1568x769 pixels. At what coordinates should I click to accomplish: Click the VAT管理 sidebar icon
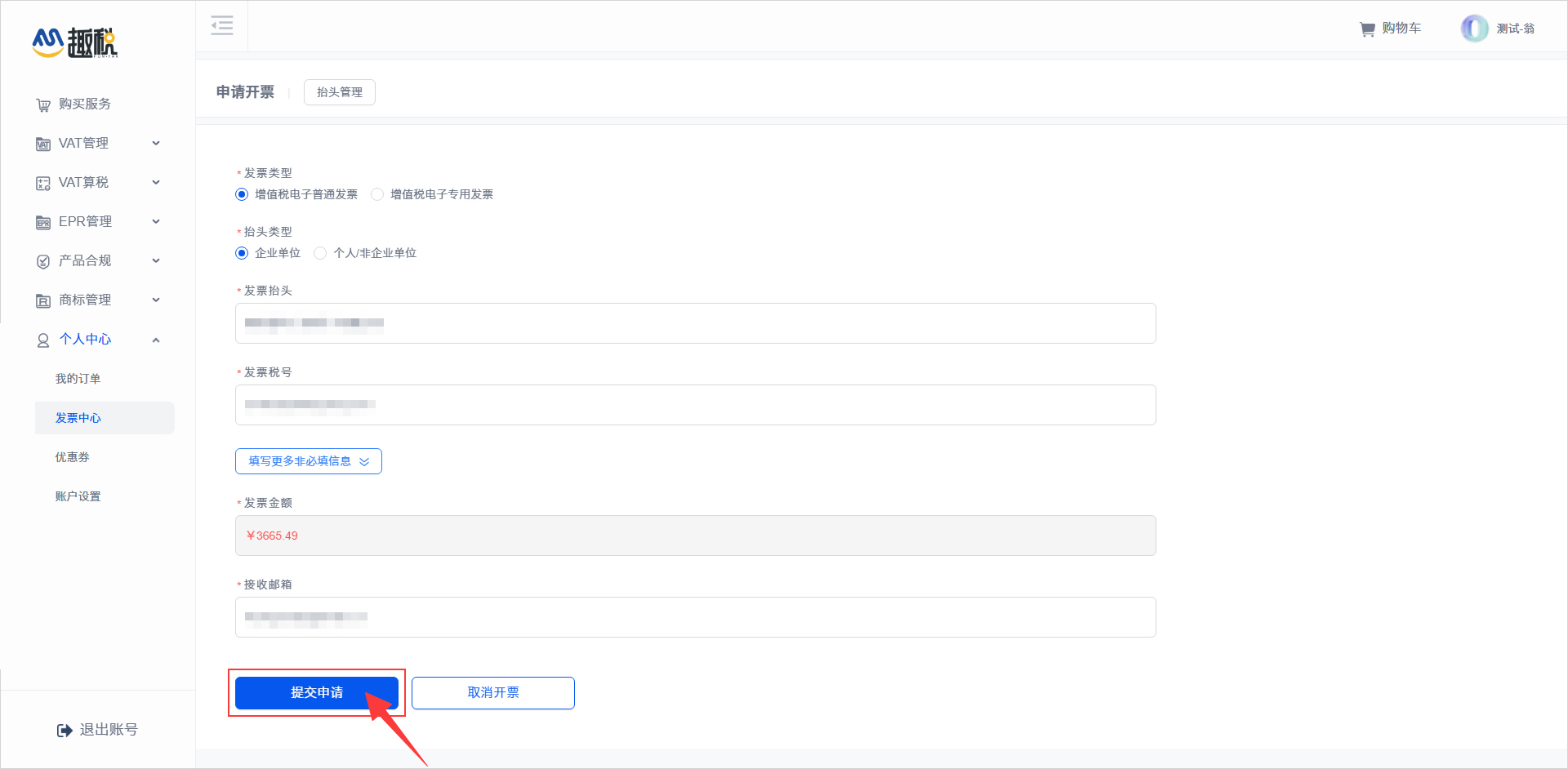(43, 144)
